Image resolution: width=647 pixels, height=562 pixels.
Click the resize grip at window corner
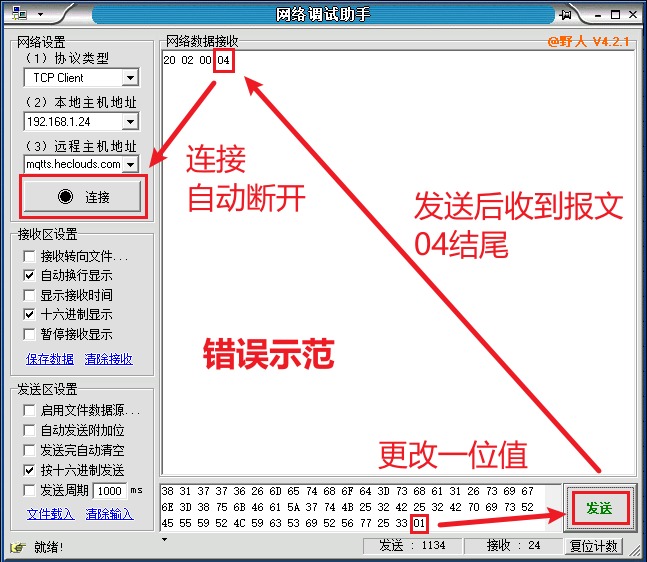pyautogui.click(x=635, y=550)
